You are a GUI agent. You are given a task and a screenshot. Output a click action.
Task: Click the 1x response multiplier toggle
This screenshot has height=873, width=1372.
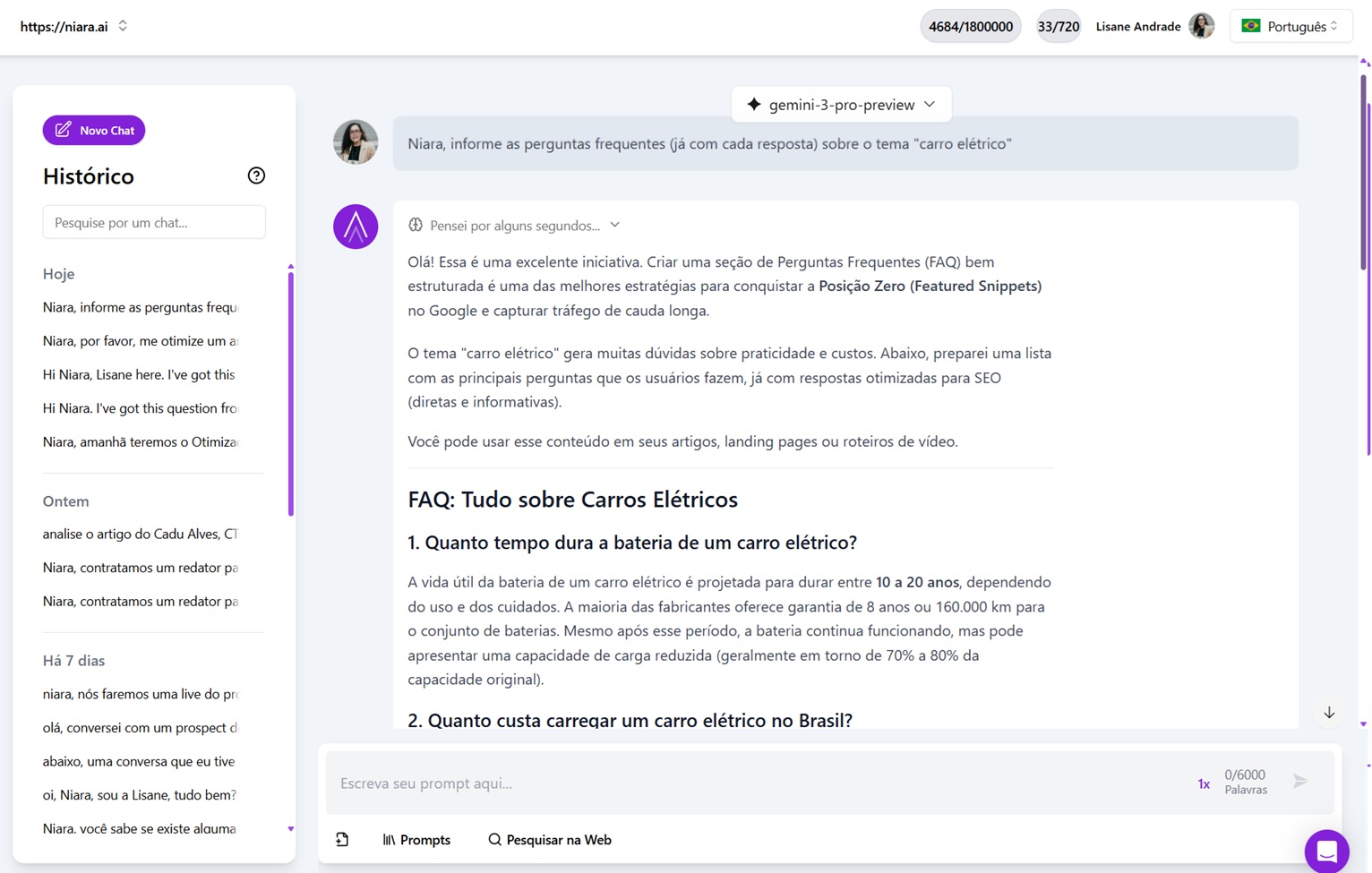(x=1204, y=783)
